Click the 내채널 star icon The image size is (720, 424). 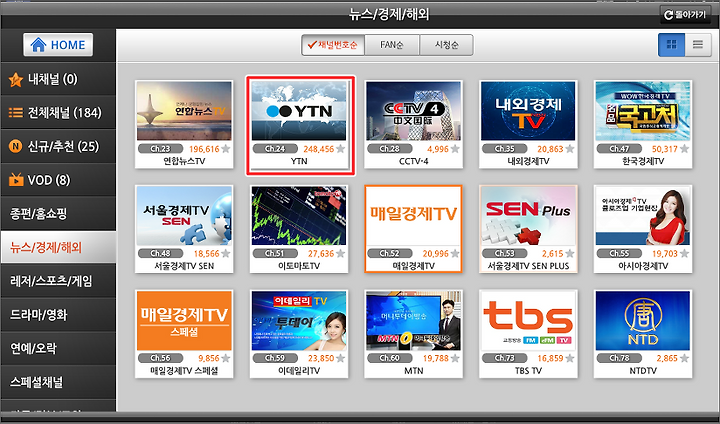pos(16,79)
